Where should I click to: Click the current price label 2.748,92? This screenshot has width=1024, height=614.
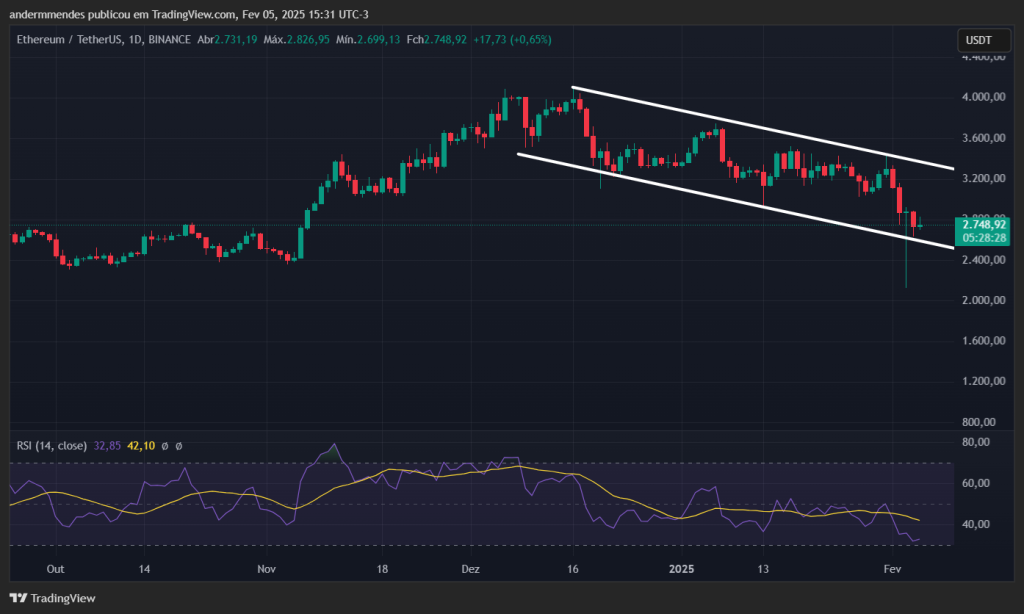[984, 225]
